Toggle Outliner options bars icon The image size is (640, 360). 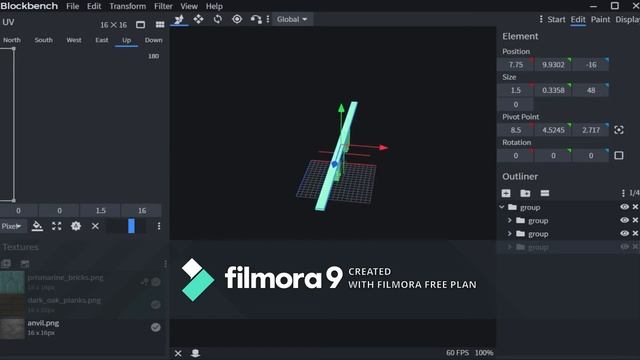pos(544,193)
